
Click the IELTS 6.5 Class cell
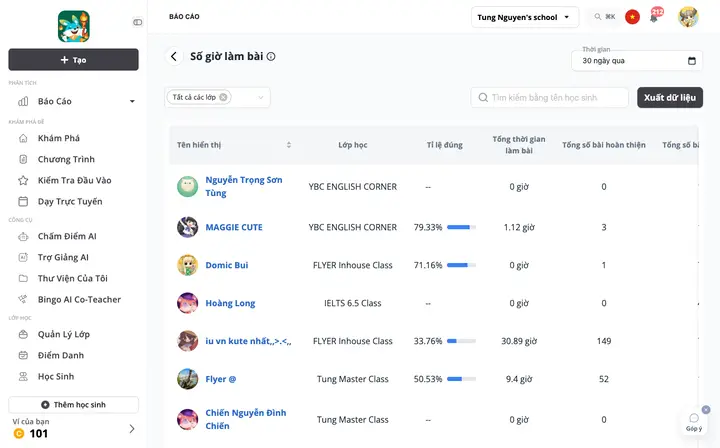click(x=353, y=303)
